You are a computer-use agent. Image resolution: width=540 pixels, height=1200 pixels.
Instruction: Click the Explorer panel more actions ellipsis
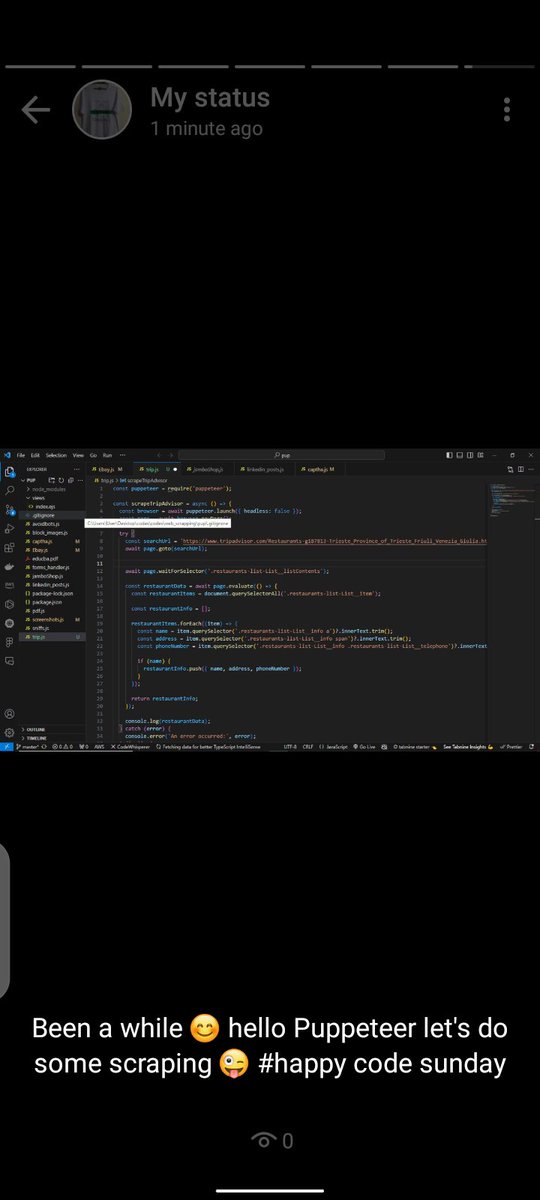click(x=78, y=469)
